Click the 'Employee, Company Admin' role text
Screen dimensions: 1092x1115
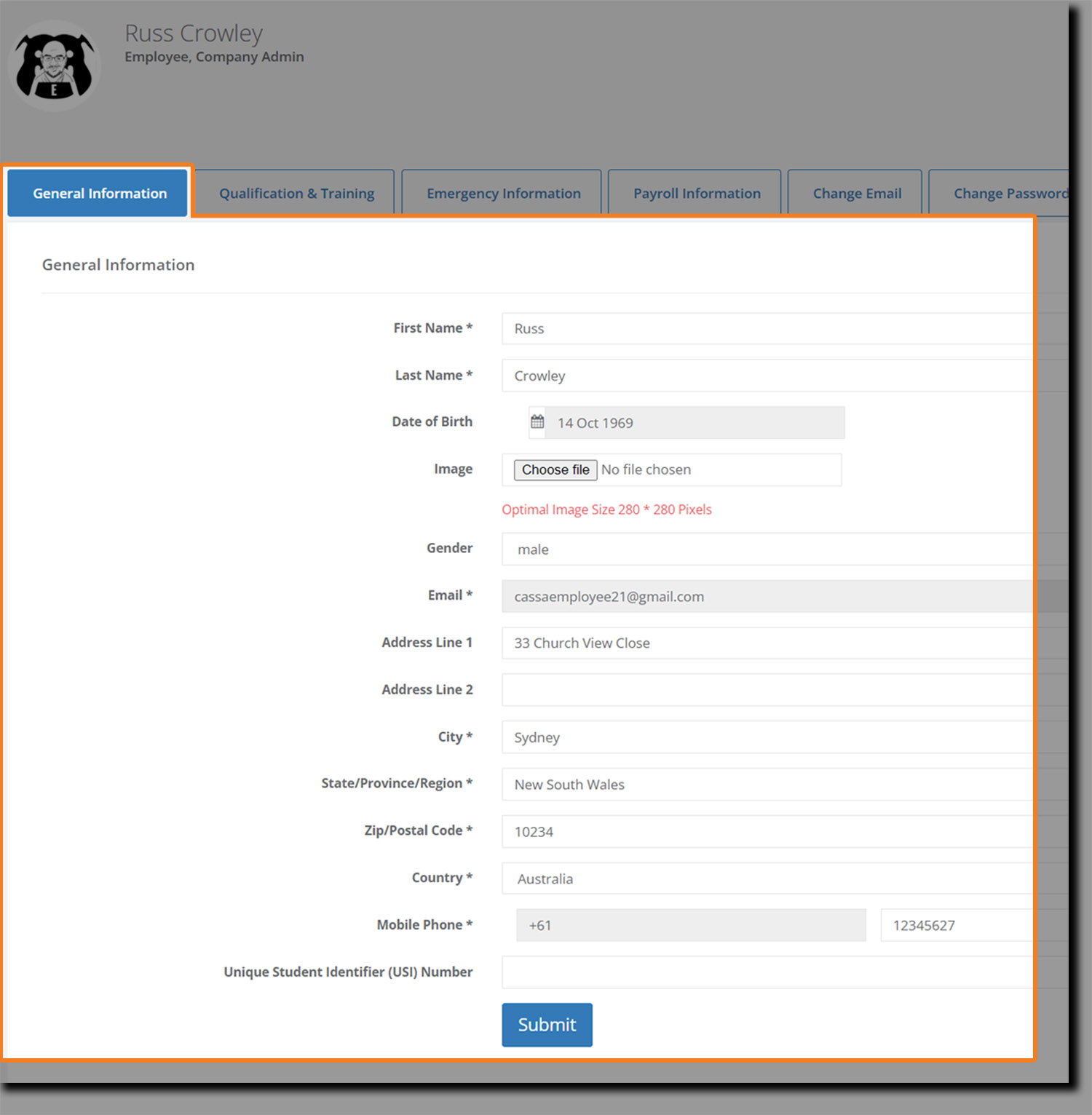tap(214, 57)
